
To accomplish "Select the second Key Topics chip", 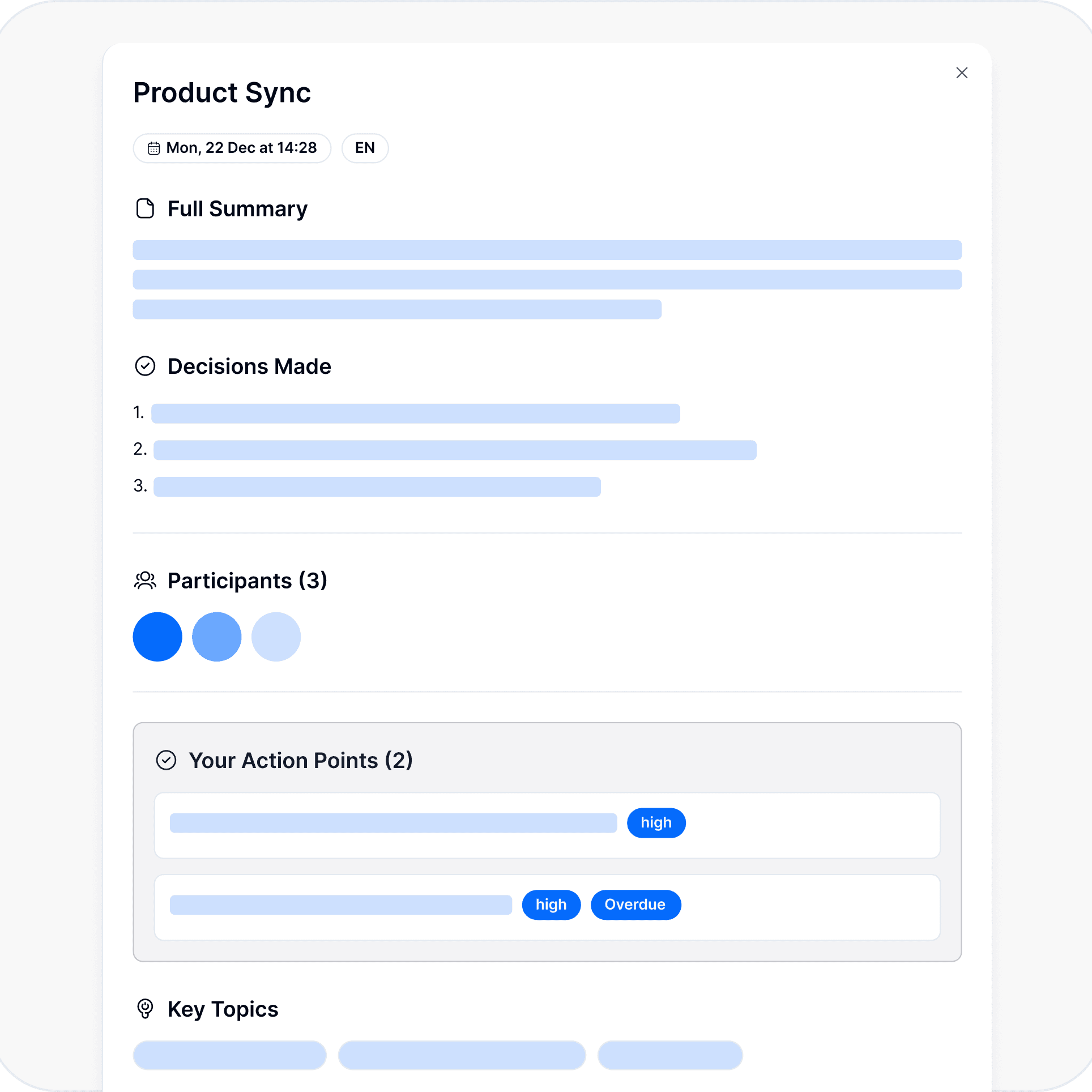I will pyautogui.click(x=462, y=1055).
